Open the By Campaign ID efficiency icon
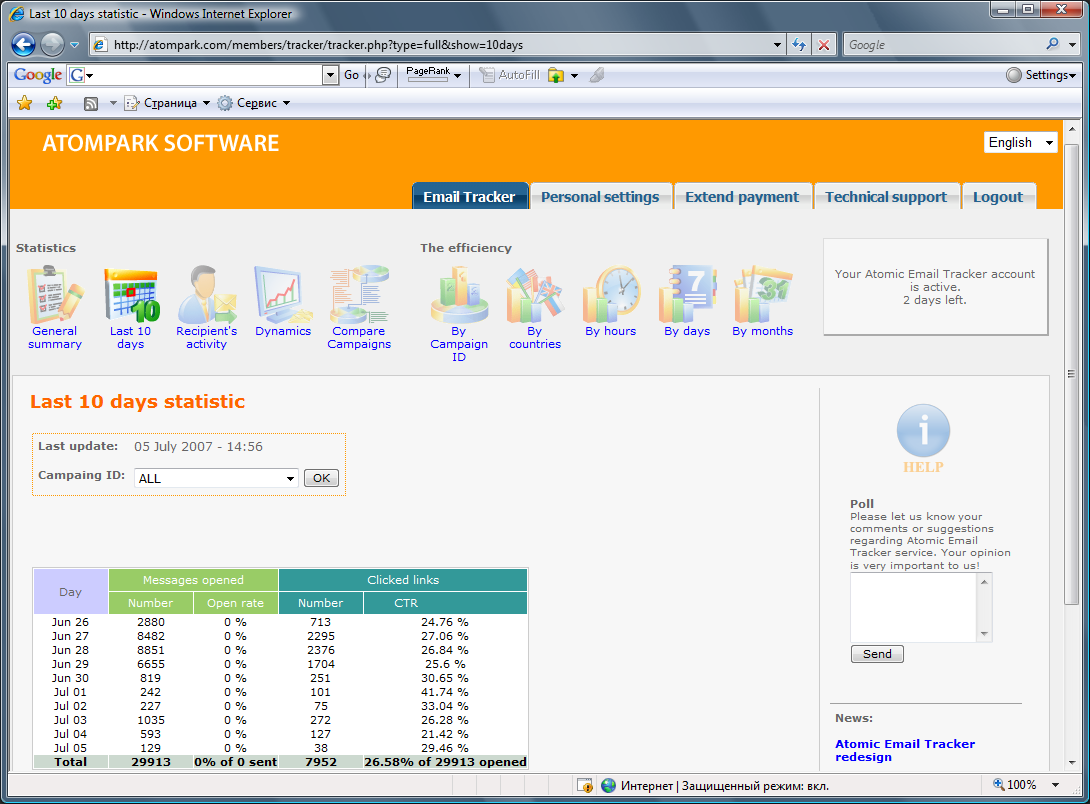Viewport: 1090px width, 804px height. click(459, 295)
